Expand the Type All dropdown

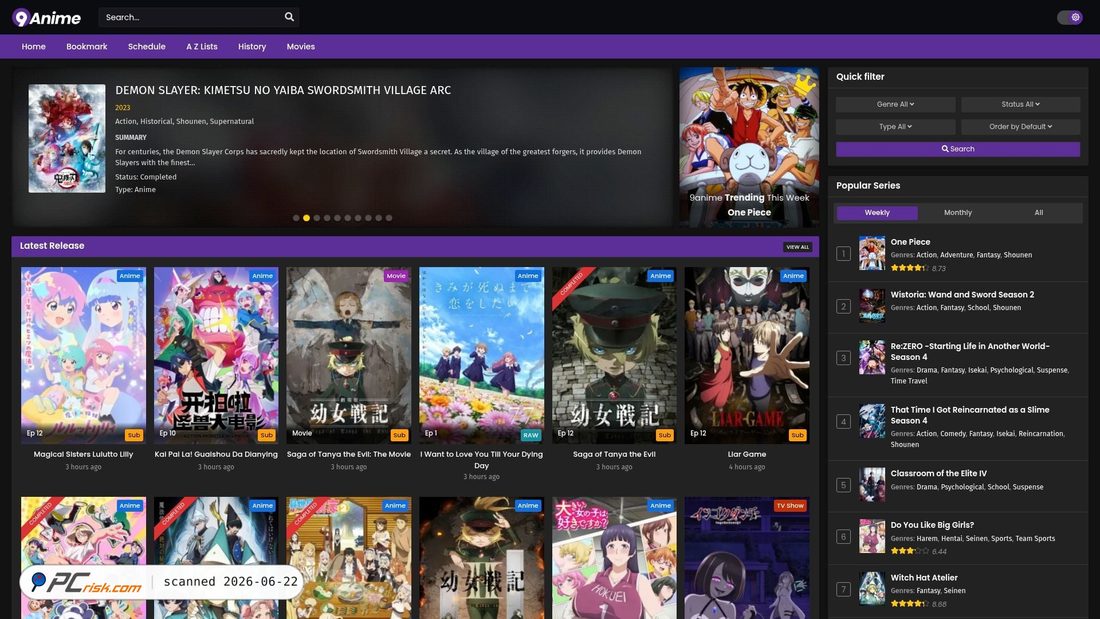pyautogui.click(x=895, y=126)
